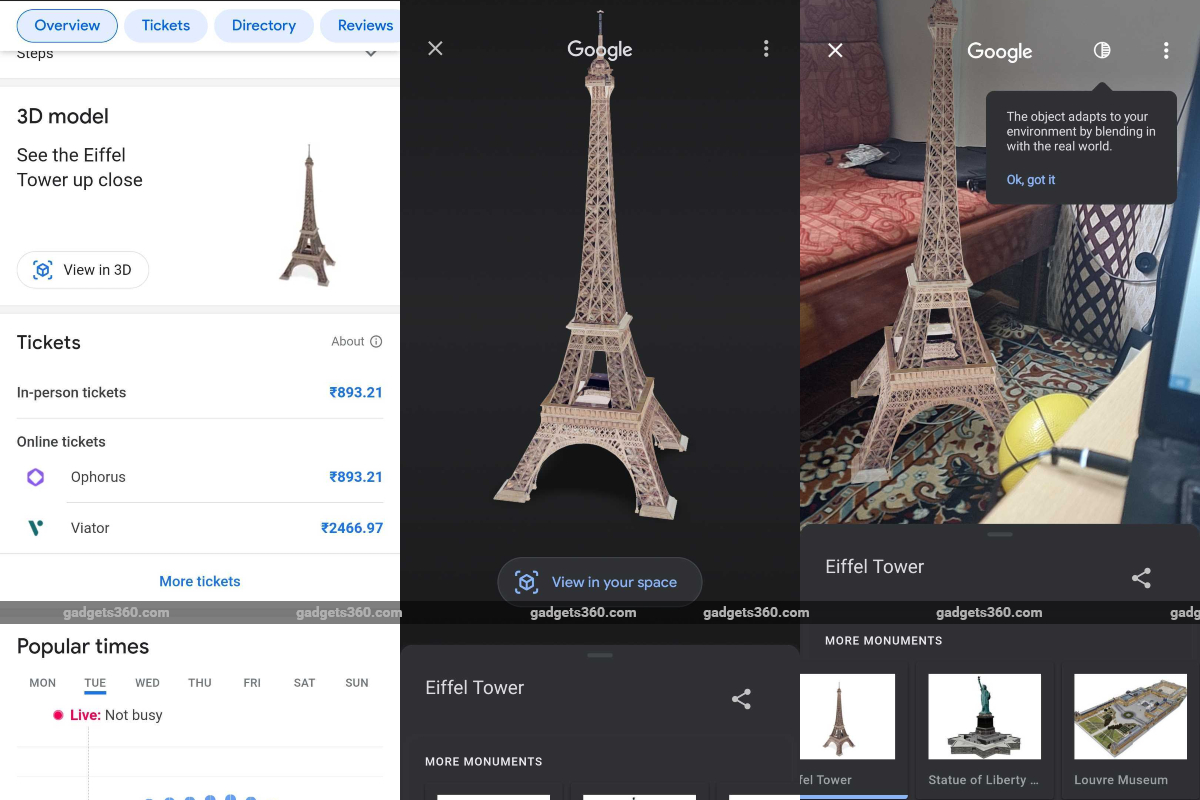Open the Directory tab
The image size is (1200, 800).
pyautogui.click(x=264, y=25)
